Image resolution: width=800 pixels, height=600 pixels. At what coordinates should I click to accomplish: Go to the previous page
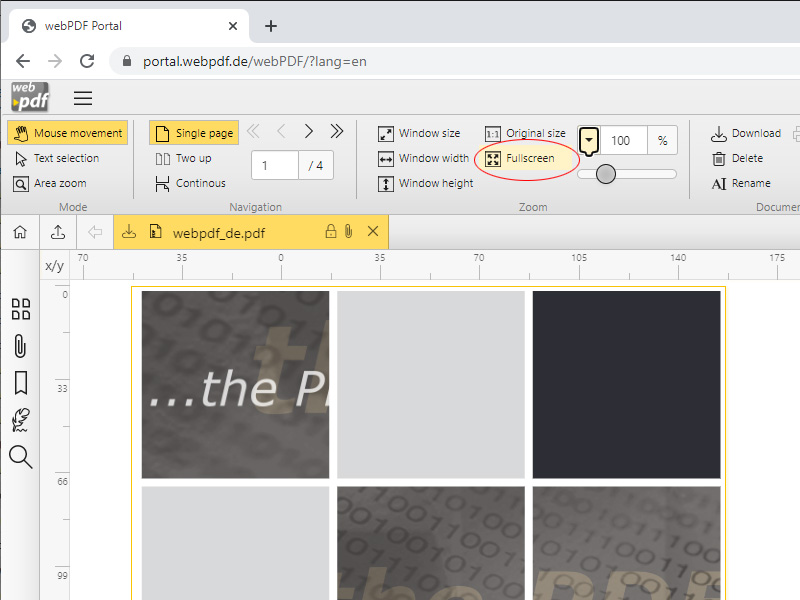281,132
